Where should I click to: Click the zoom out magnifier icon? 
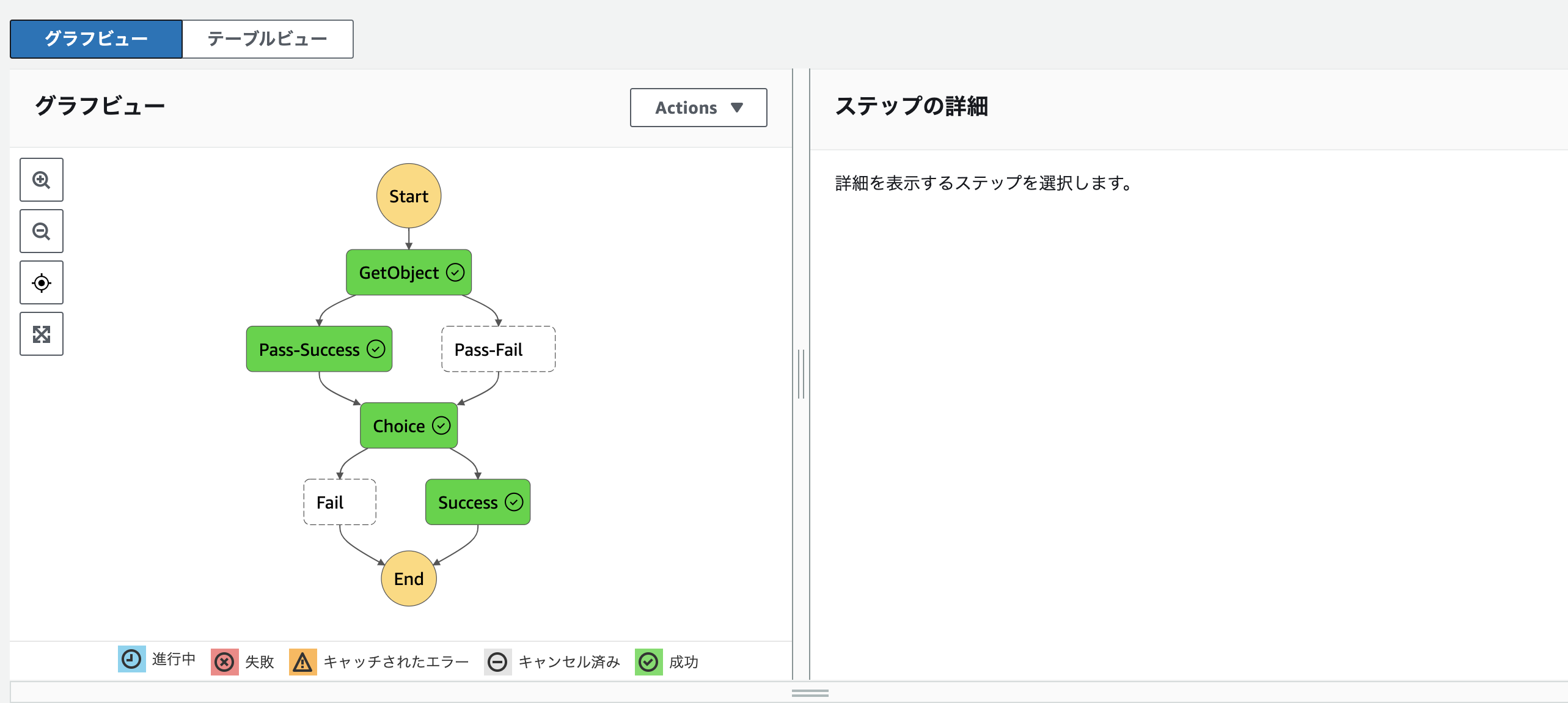42,231
